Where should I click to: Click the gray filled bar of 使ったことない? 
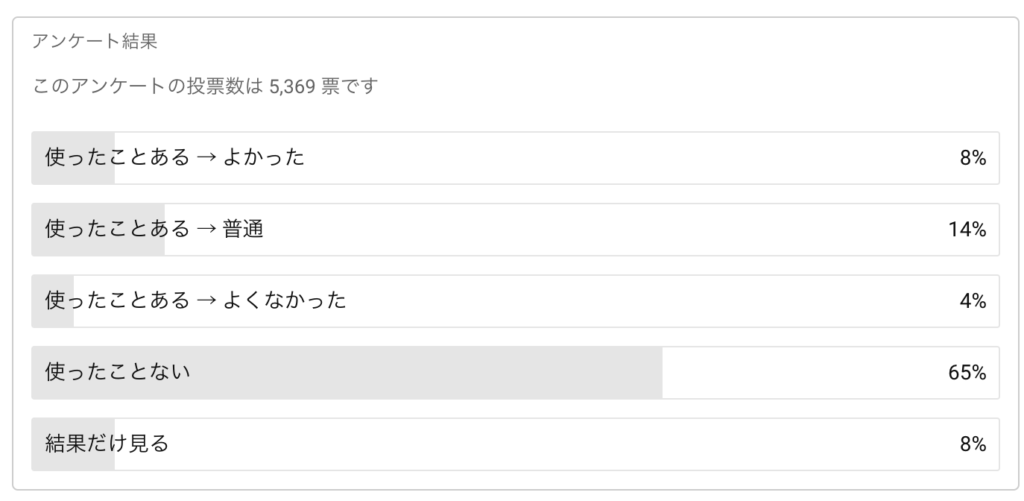[x=347, y=372]
